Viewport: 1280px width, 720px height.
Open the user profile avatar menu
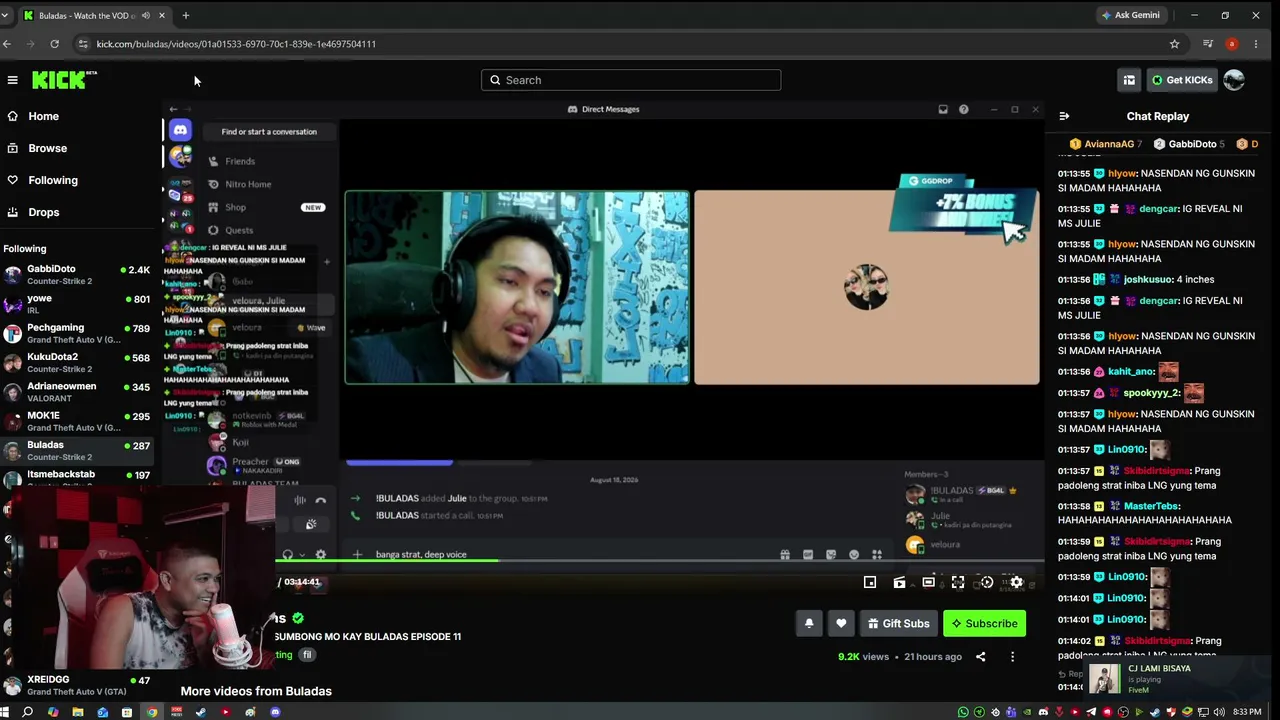tap(1234, 80)
